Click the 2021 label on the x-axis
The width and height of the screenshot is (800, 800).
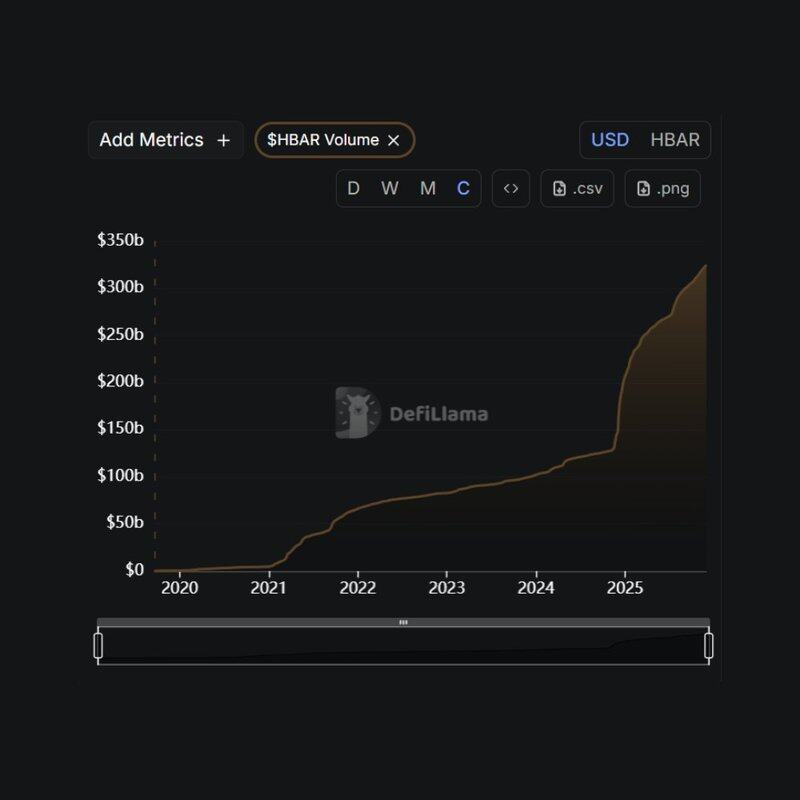tap(268, 587)
